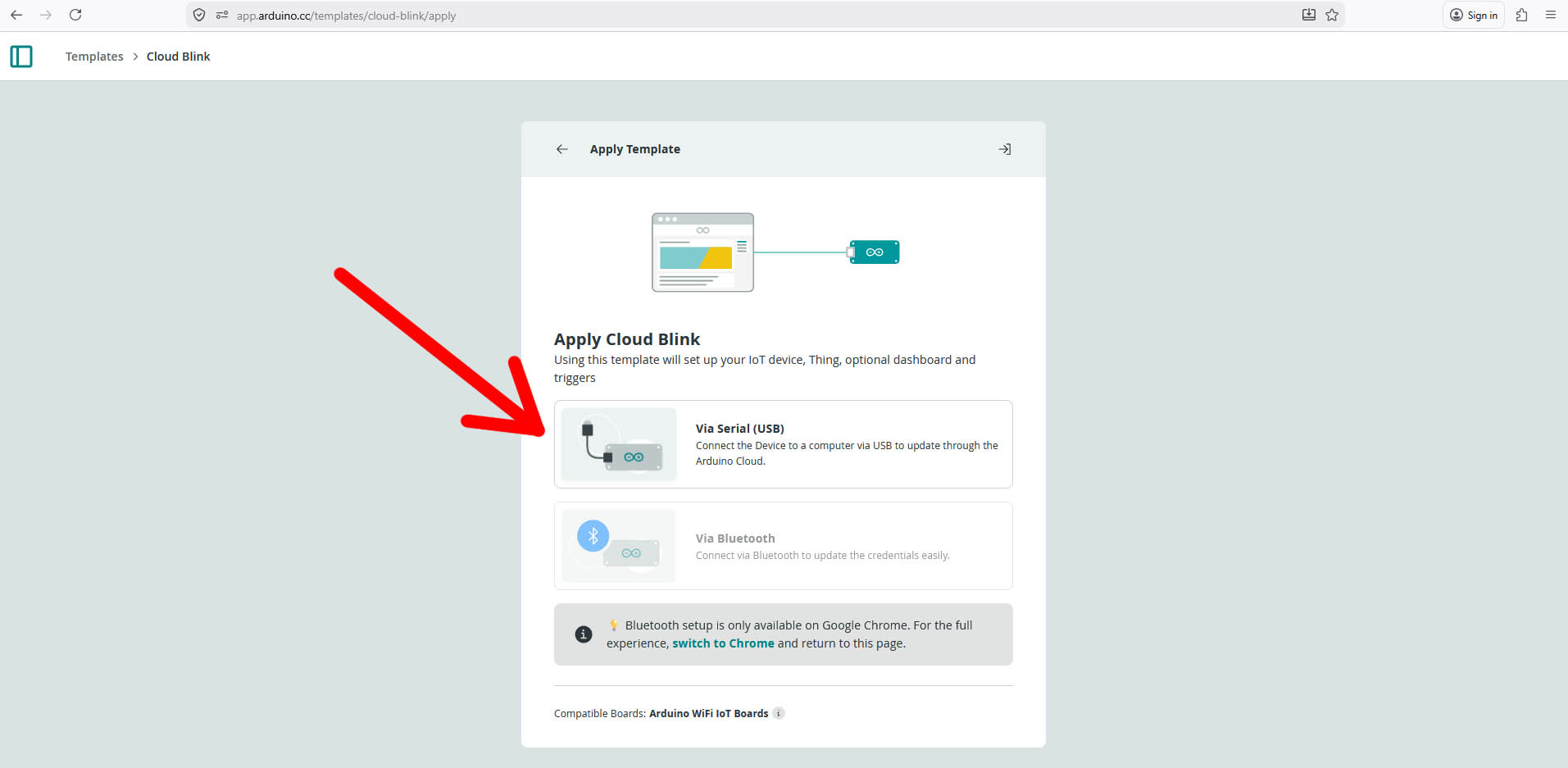Click the Apply Template title text
Viewport: 1568px width, 768px height.
click(x=635, y=149)
